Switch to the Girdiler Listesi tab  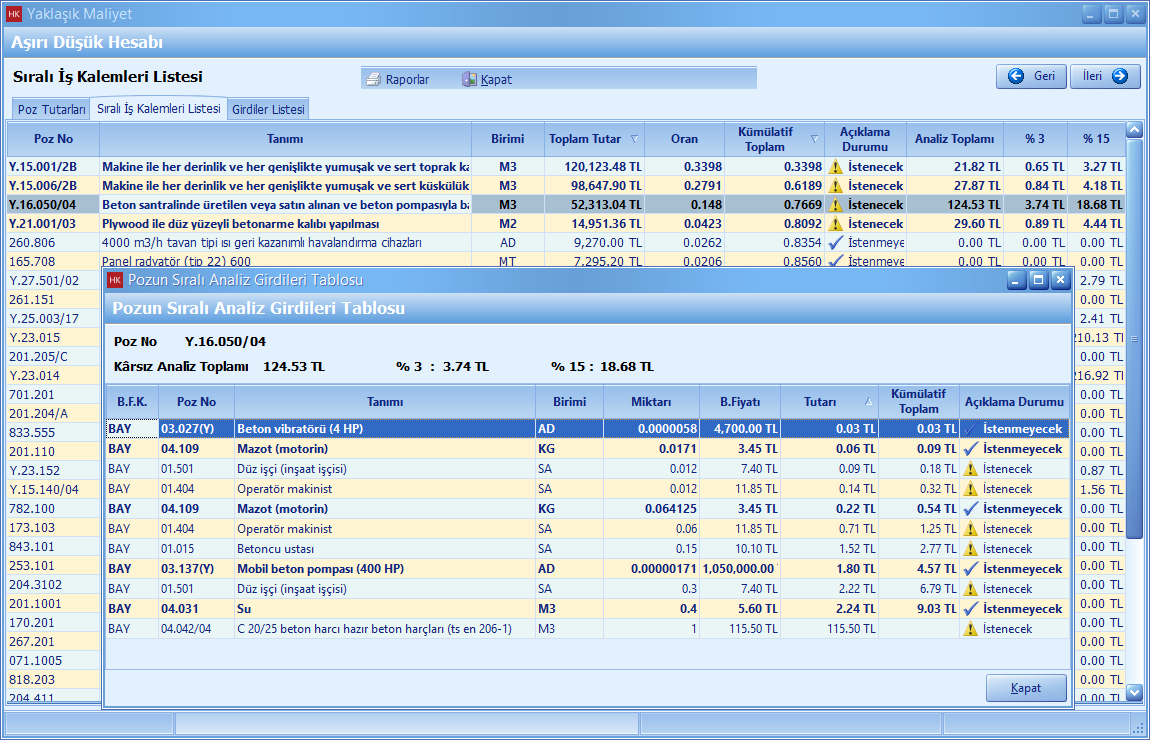click(x=268, y=109)
